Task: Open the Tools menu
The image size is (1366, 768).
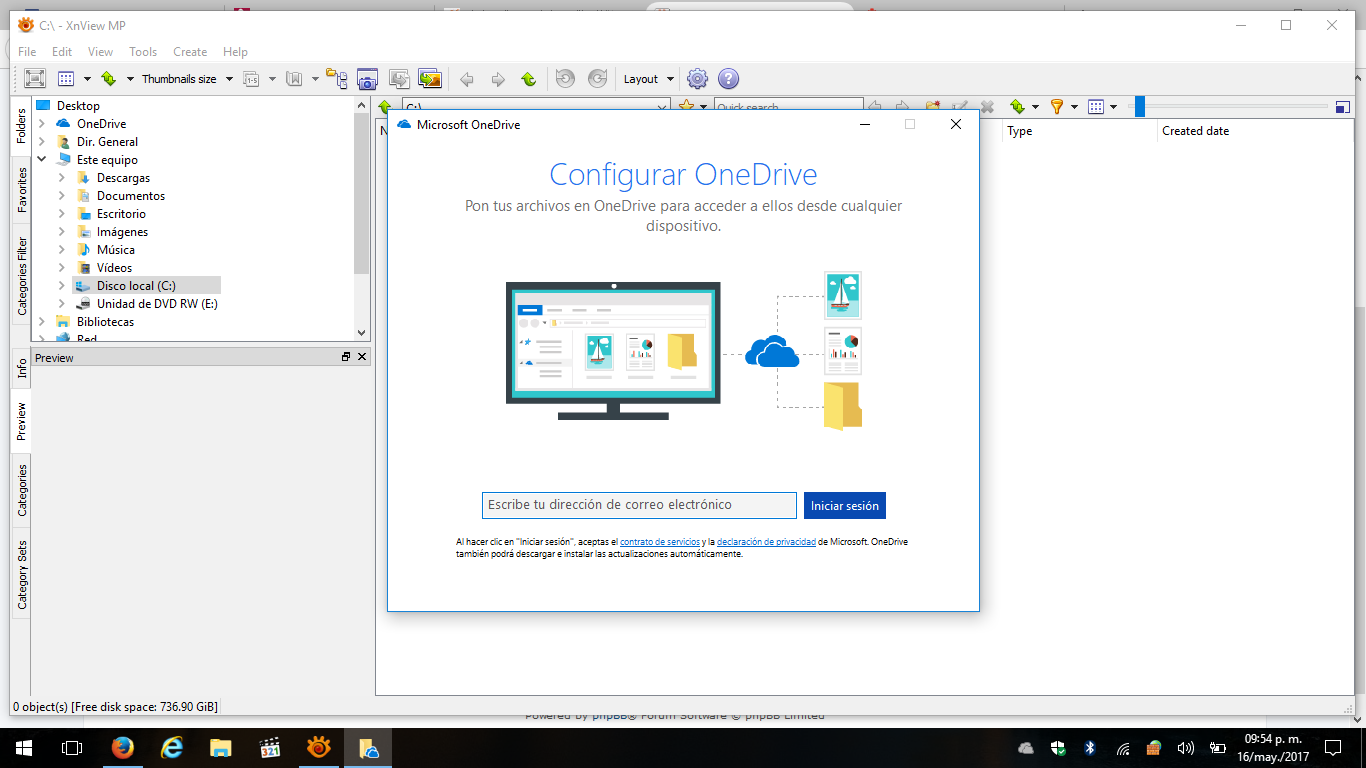Action: click(143, 52)
